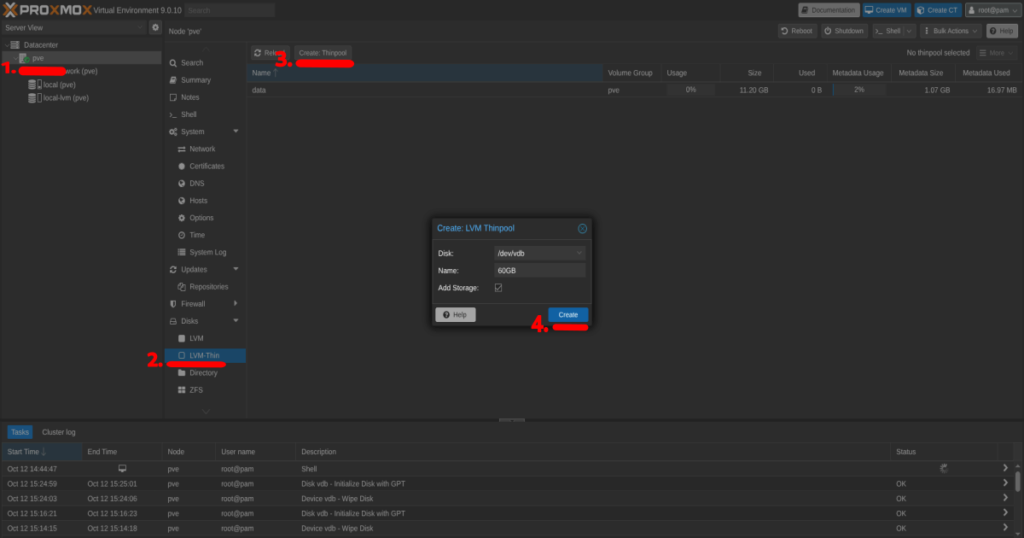Click the gear icon in Server View

(155, 28)
